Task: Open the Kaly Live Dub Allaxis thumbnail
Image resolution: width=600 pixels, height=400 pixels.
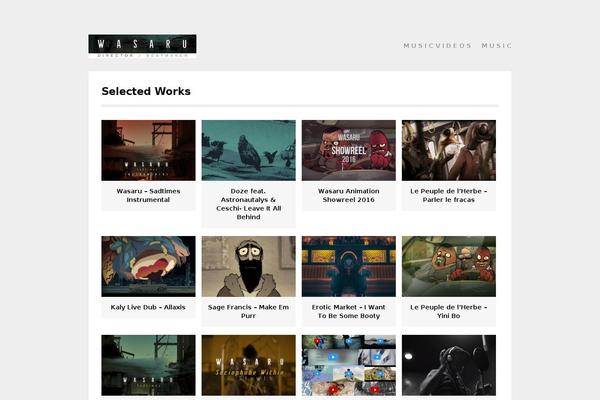Action: click(x=148, y=266)
